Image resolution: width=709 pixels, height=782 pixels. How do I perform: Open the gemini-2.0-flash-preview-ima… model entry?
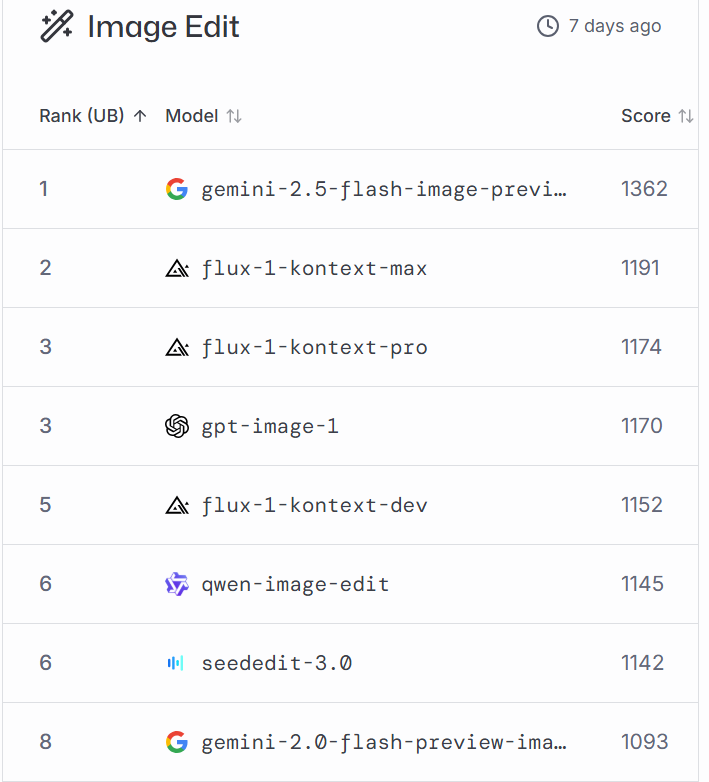pyautogui.click(x=383, y=743)
